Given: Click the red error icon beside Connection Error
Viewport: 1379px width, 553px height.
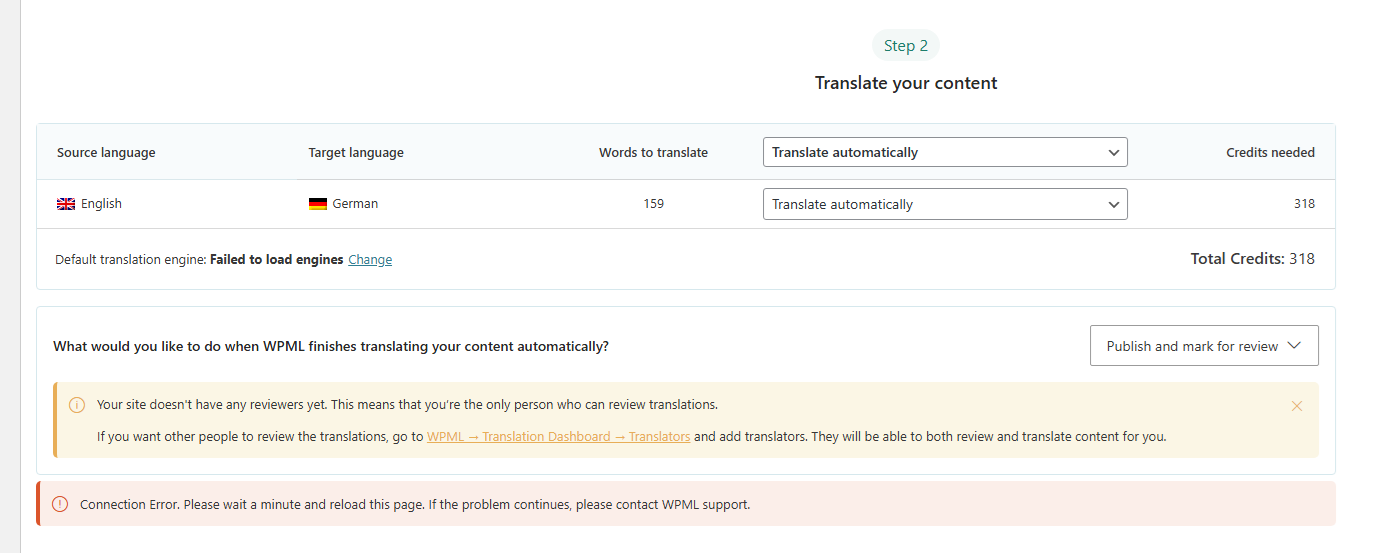Looking at the screenshot, I should coord(61,505).
